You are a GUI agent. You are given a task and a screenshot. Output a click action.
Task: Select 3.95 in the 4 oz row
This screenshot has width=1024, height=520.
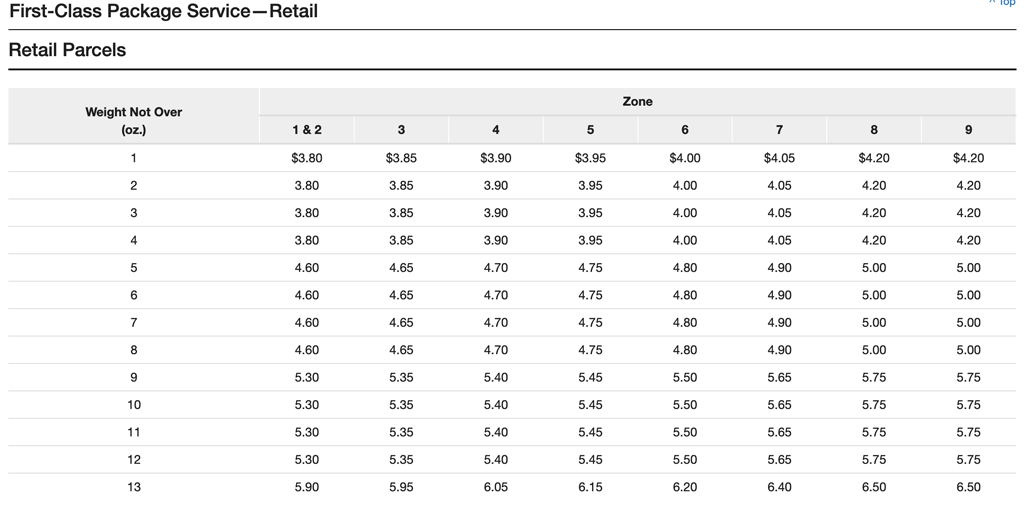pyautogui.click(x=590, y=240)
